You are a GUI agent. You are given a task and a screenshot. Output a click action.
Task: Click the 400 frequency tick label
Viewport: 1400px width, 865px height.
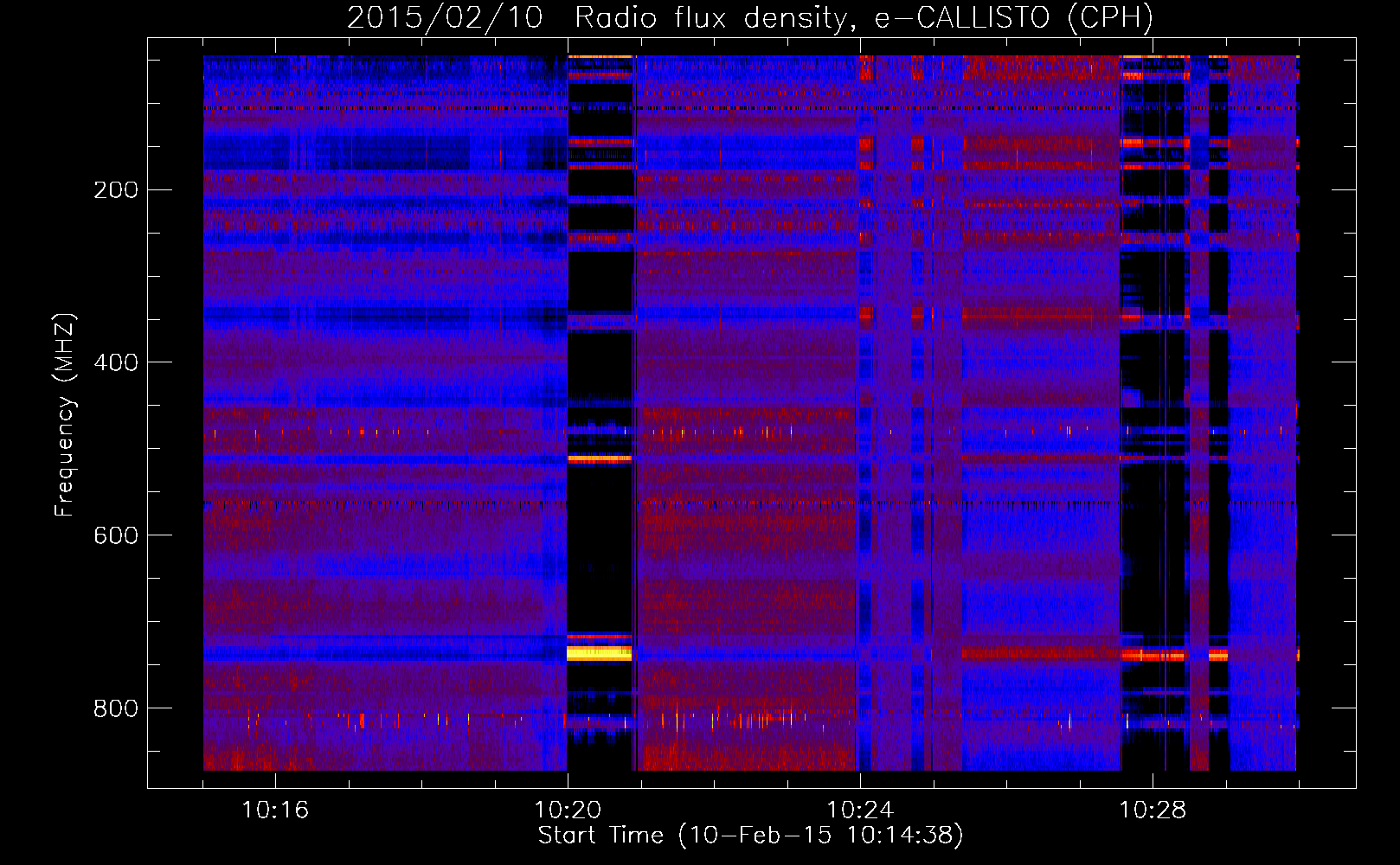116,362
